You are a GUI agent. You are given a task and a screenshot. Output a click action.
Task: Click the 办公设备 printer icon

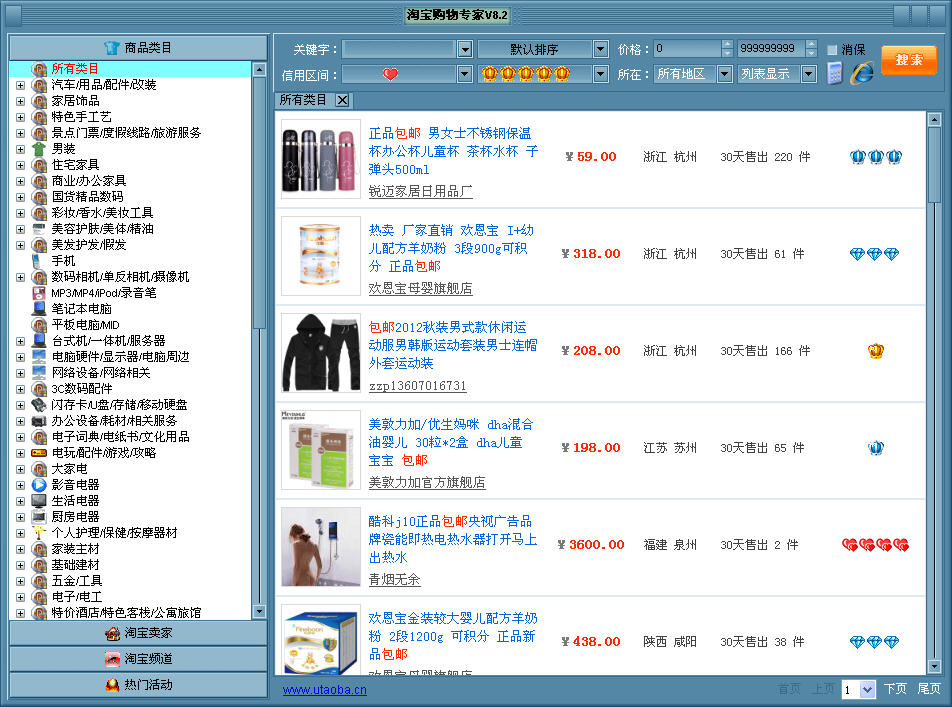[x=39, y=421]
